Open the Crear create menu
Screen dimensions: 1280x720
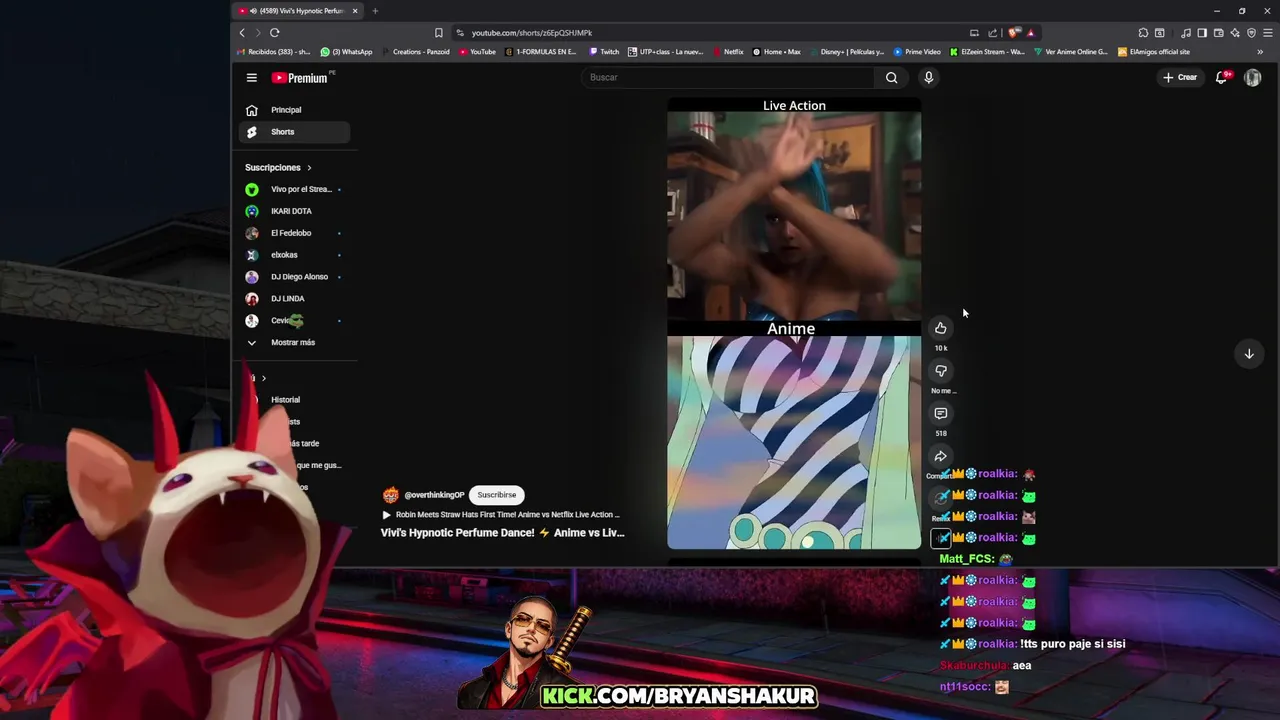(1179, 77)
